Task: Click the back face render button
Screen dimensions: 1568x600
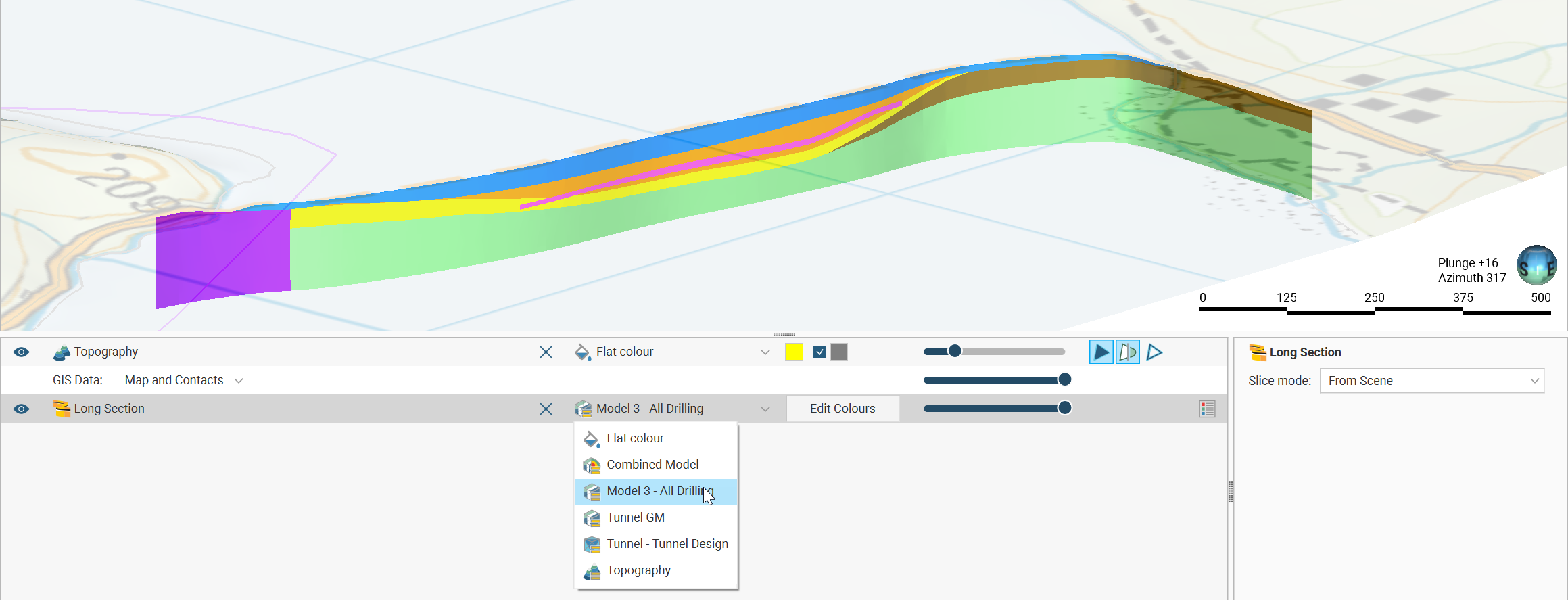Action: [x=1127, y=352]
